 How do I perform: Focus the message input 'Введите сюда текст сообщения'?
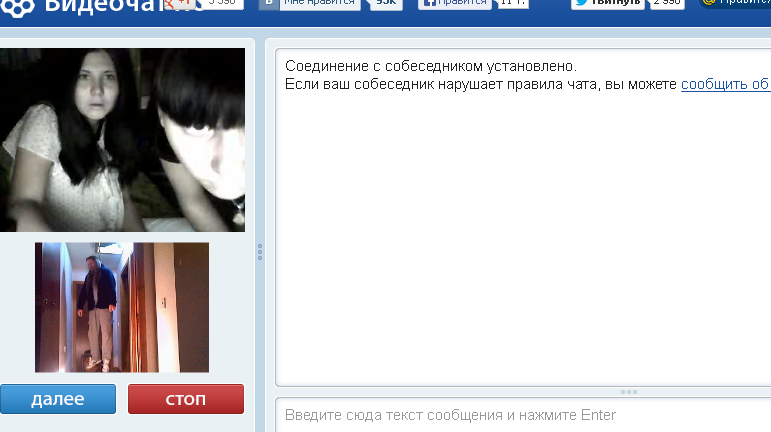pos(523,415)
